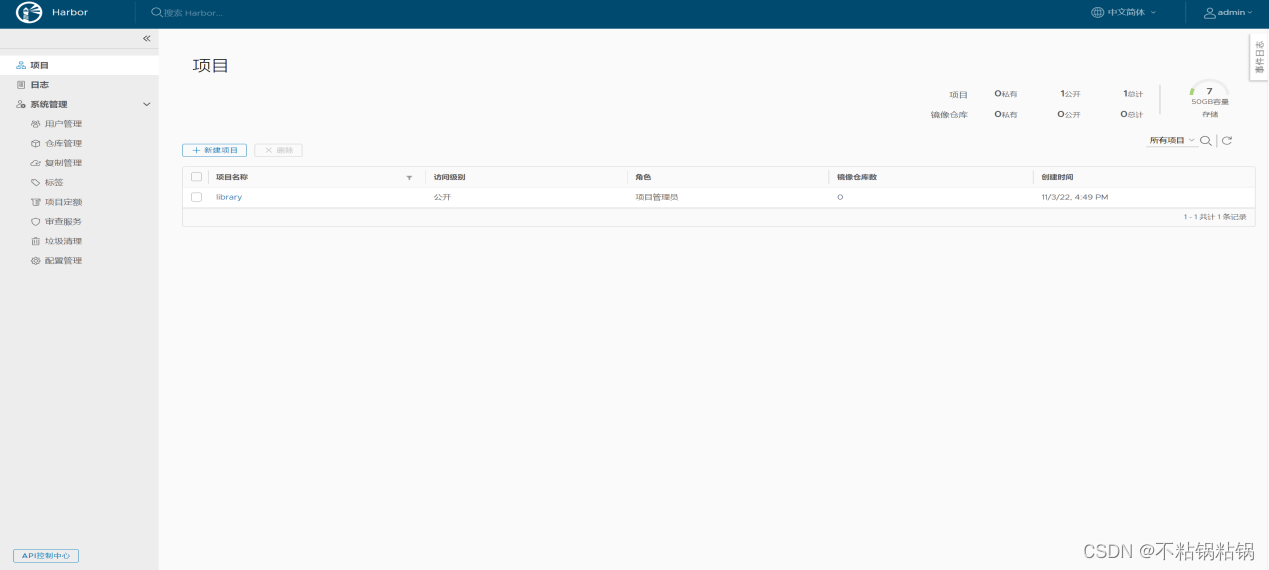Click the 11/3/22, 4:49 PM date cell
The width and height of the screenshot is (1269, 570).
click(x=1075, y=197)
